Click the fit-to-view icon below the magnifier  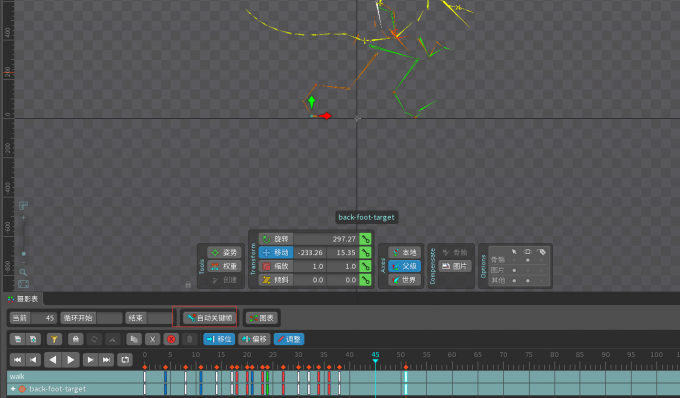tap(23, 284)
